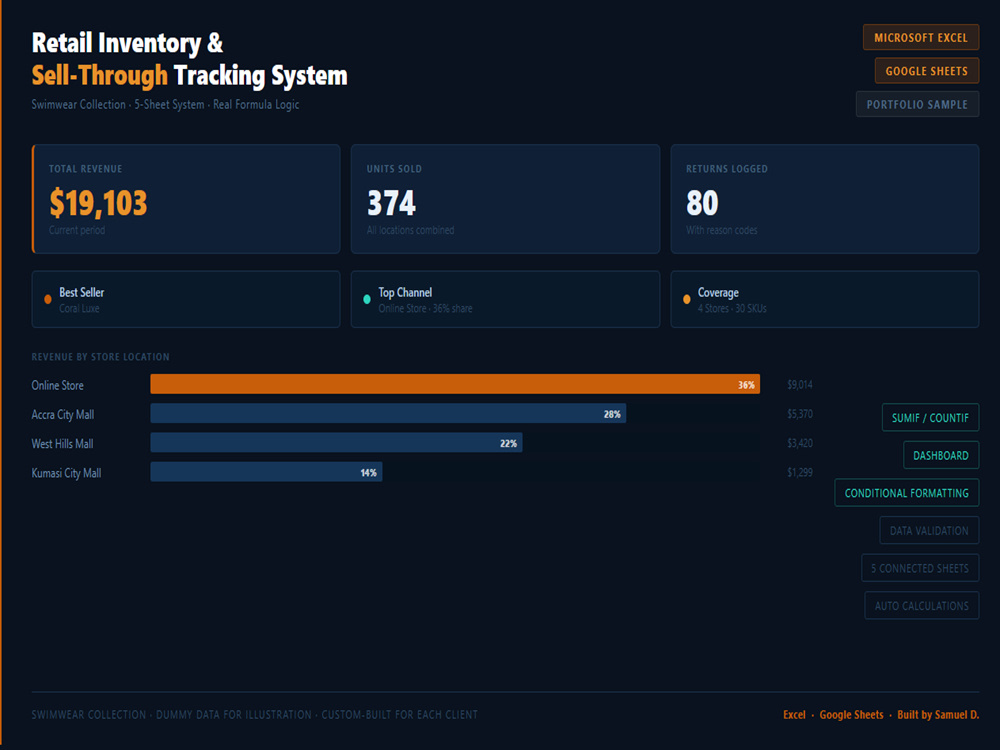
Task: Click 'Built by Samuel D.' footer text
Action: pyautogui.click(x=938, y=715)
